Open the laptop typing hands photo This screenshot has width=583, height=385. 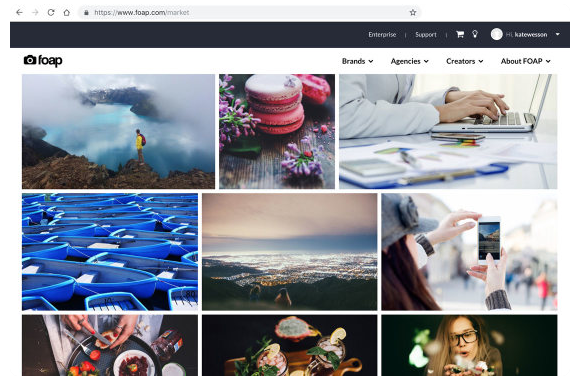point(448,131)
